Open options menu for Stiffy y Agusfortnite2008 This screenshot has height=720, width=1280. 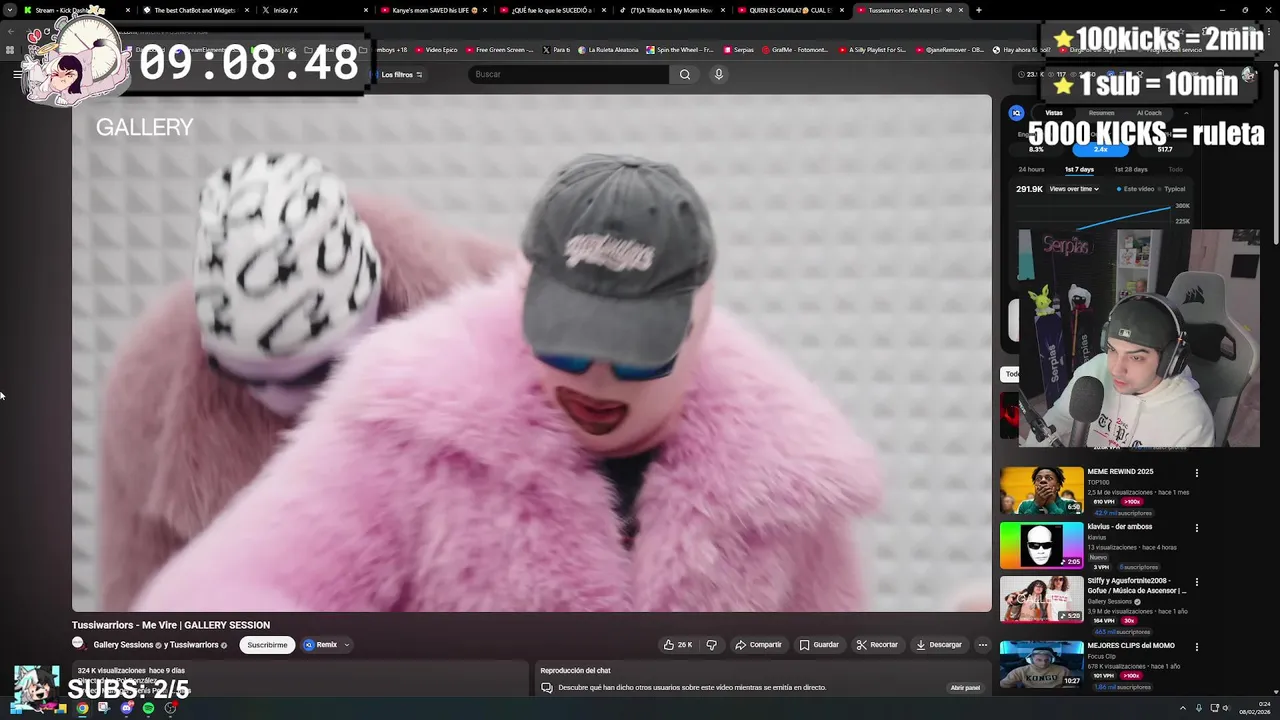pos(1196,582)
